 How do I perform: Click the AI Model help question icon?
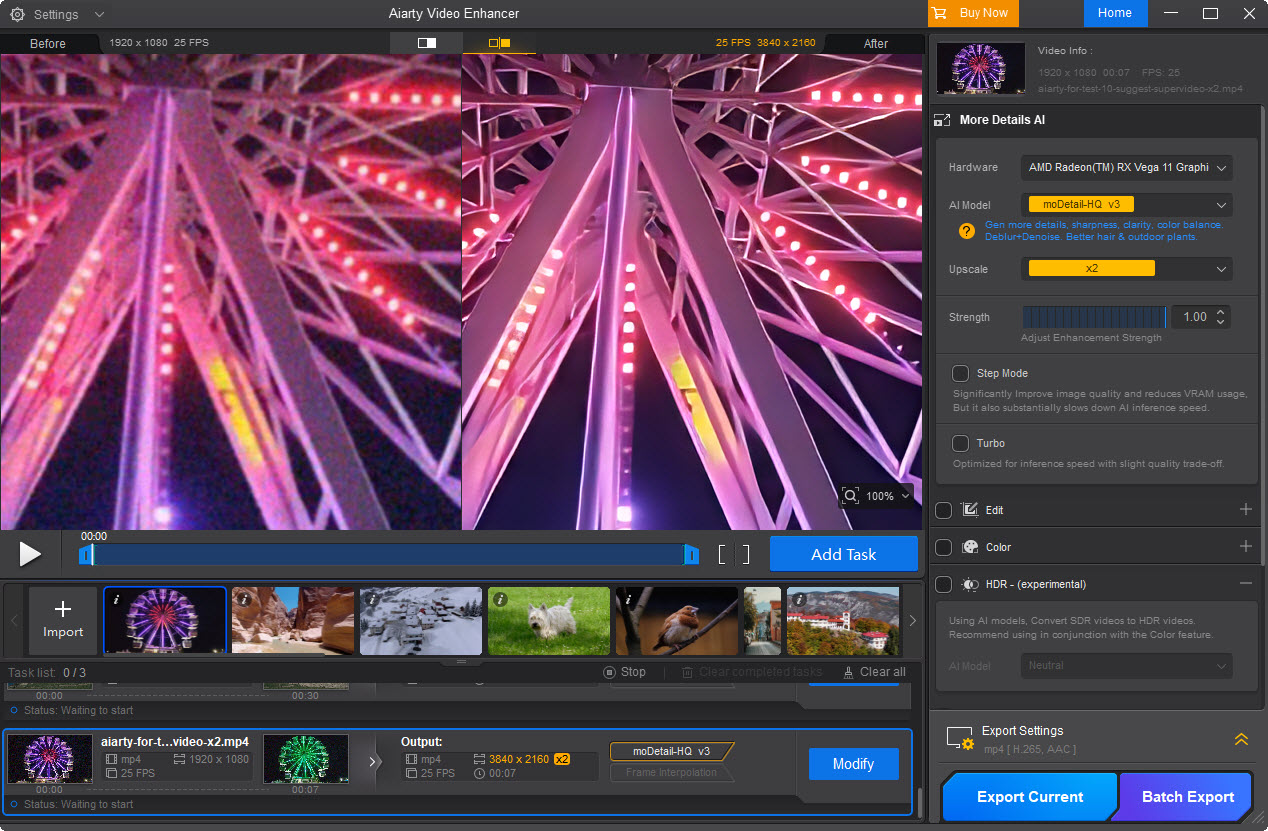tap(966, 231)
